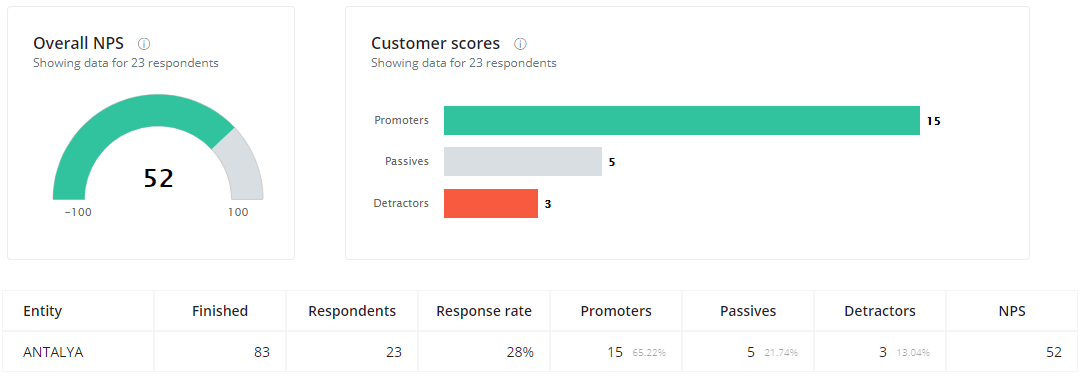Image resolution: width=1088 pixels, height=383 pixels.
Task: Select the red Detractors bar
Action: [491, 203]
